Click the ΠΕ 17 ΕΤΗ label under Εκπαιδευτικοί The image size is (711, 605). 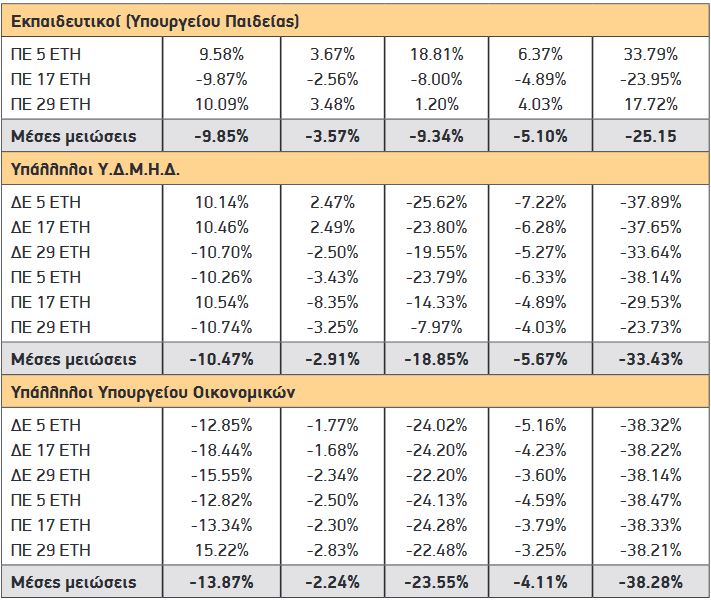[x=51, y=79]
